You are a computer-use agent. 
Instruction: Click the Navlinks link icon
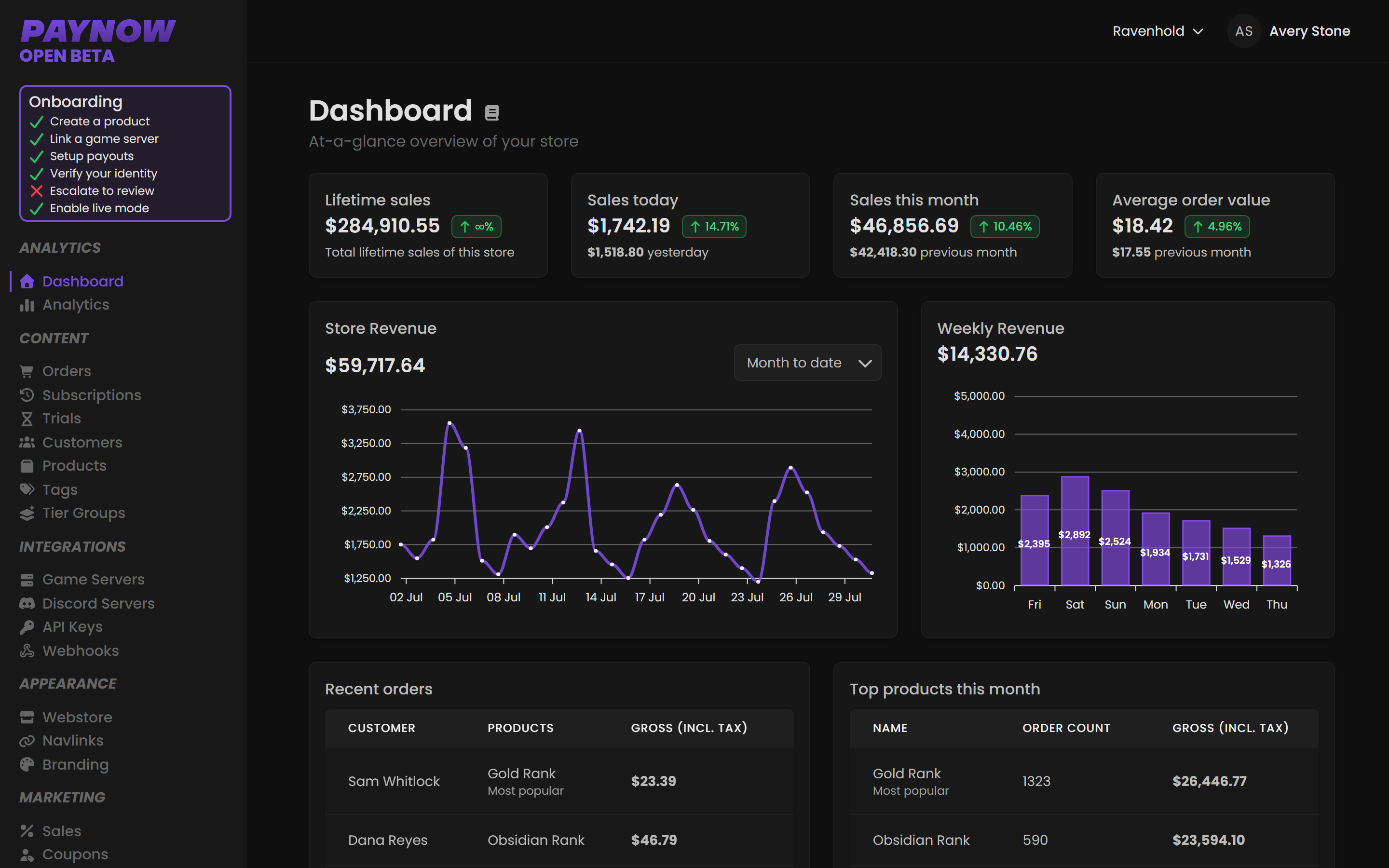click(27, 741)
